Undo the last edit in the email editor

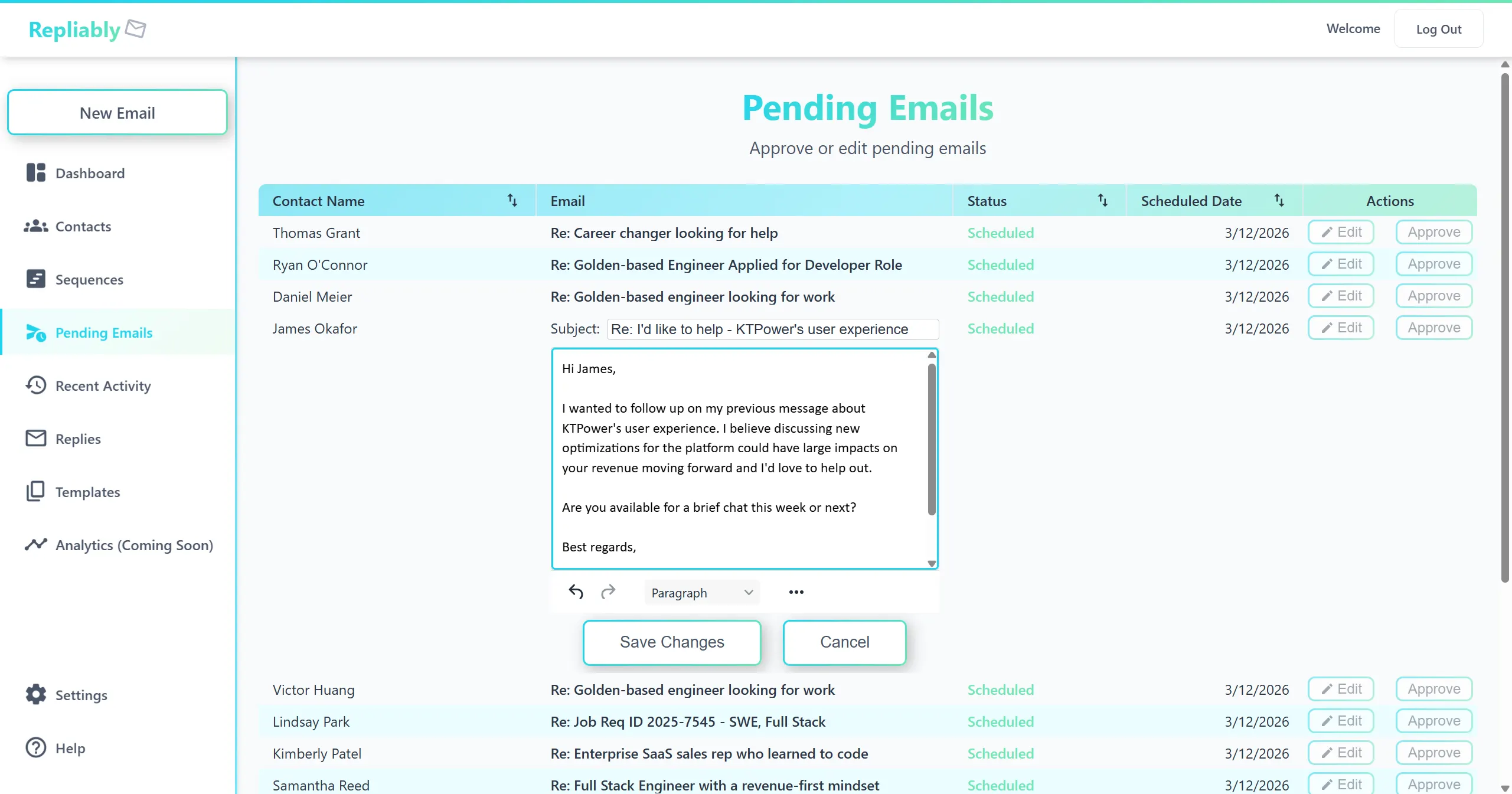tap(576, 592)
